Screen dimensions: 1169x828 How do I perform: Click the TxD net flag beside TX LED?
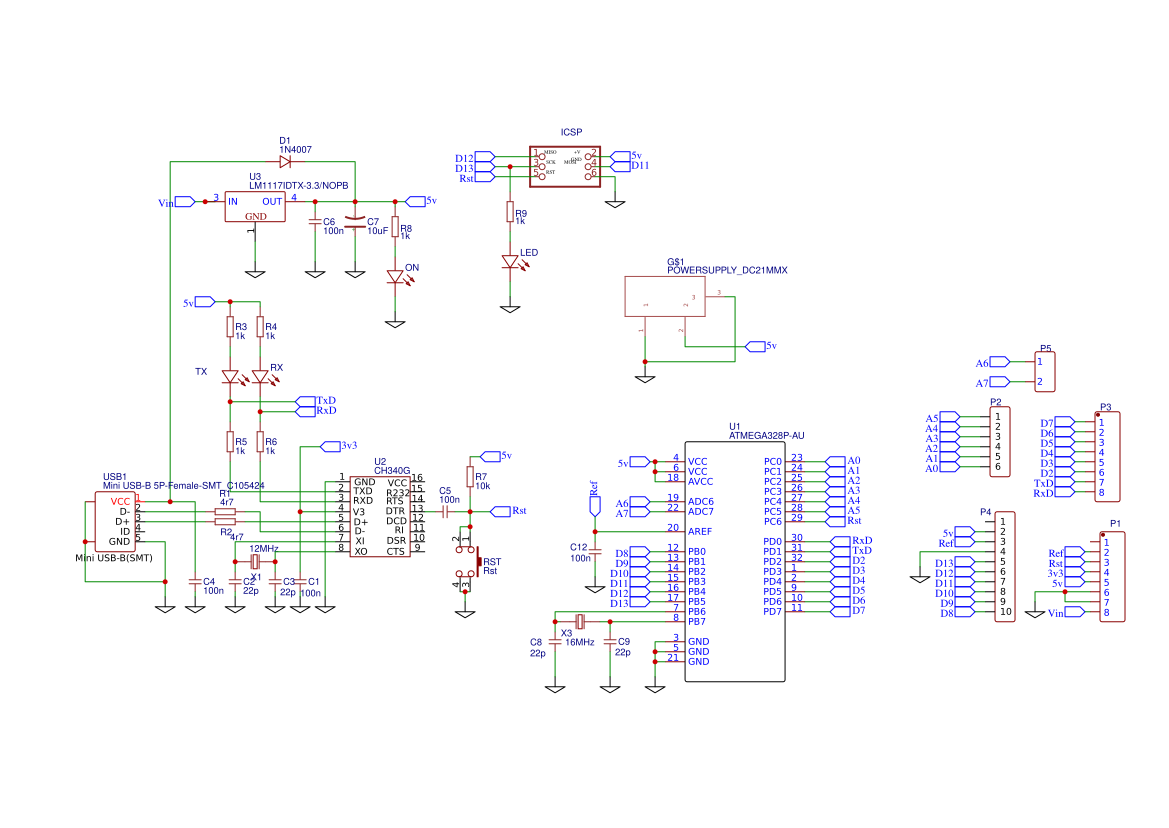coord(306,401)
